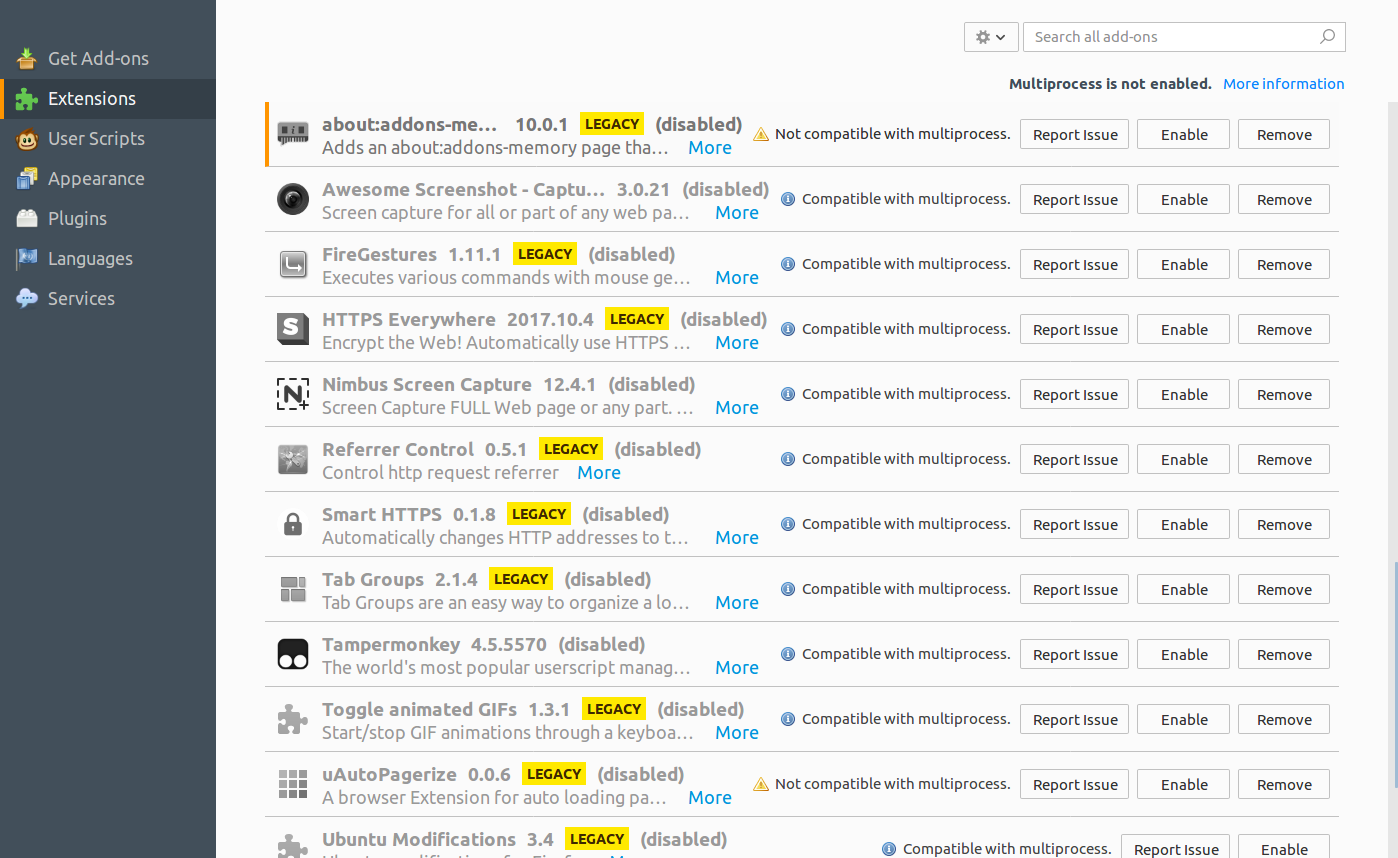Viewport: 1398px width, 858px height.
Task: Click the Toggle animated GIFs puzzle icon
Action: click(x=293, y=719)
